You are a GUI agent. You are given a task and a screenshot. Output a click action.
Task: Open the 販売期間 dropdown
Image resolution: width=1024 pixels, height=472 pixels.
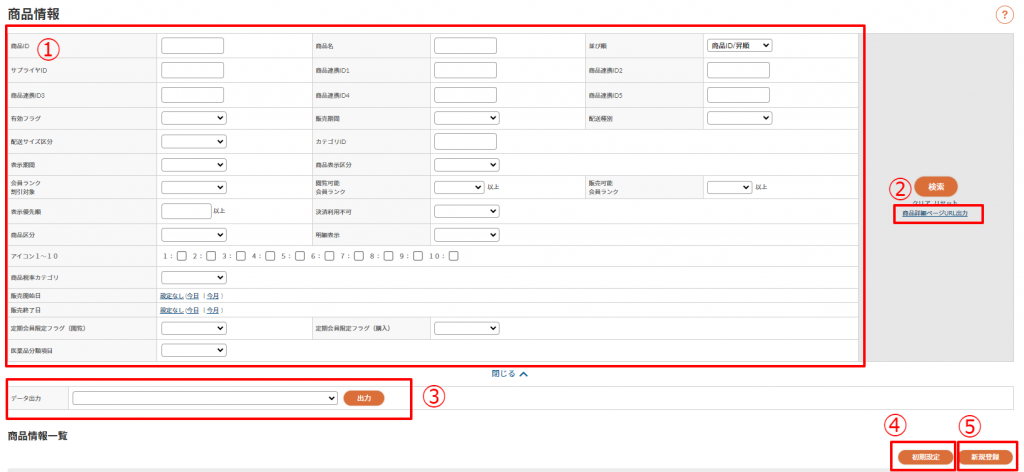[x=466, y=118]
